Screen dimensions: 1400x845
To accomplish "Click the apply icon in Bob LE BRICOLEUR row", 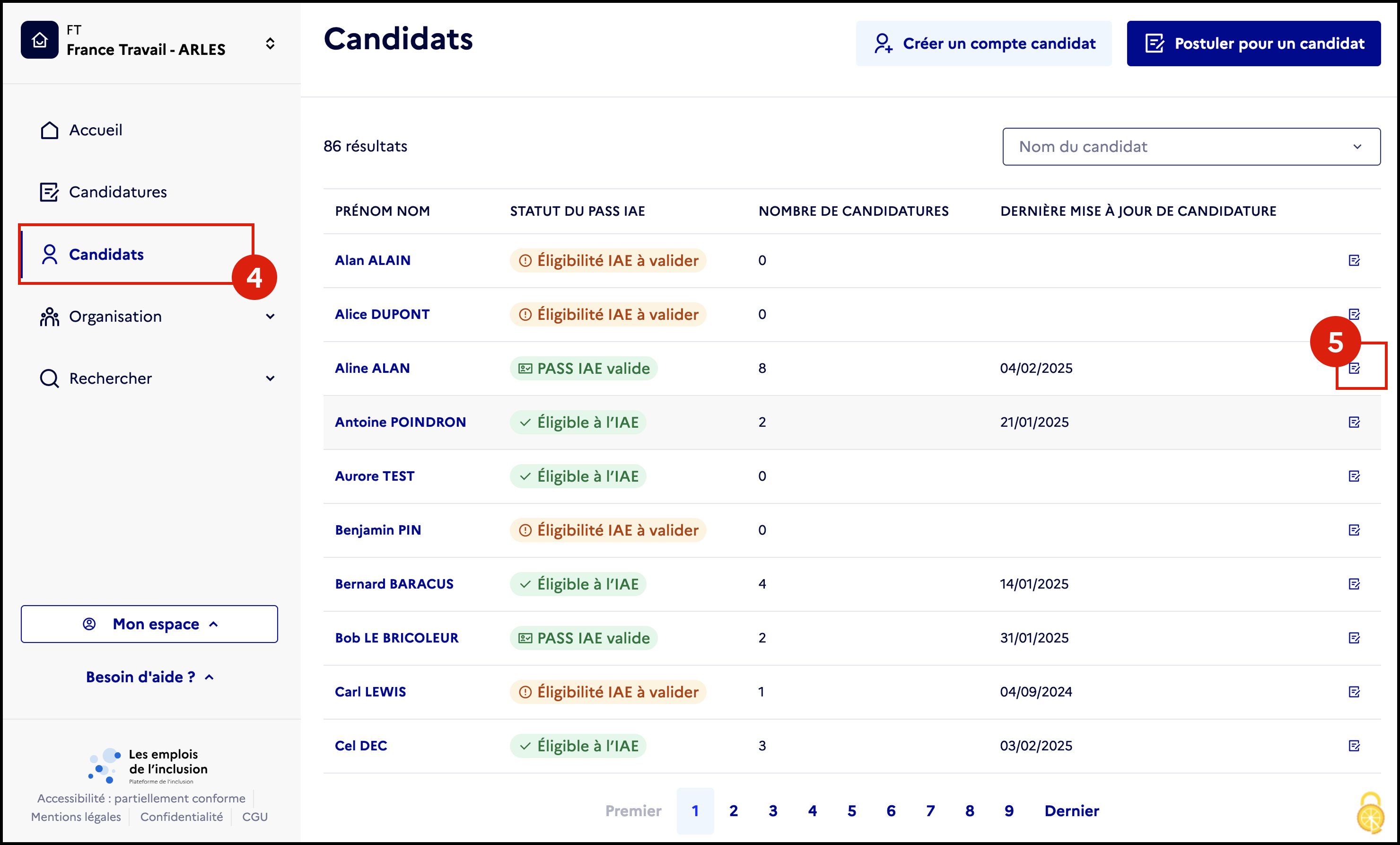I will (1354, 638).
